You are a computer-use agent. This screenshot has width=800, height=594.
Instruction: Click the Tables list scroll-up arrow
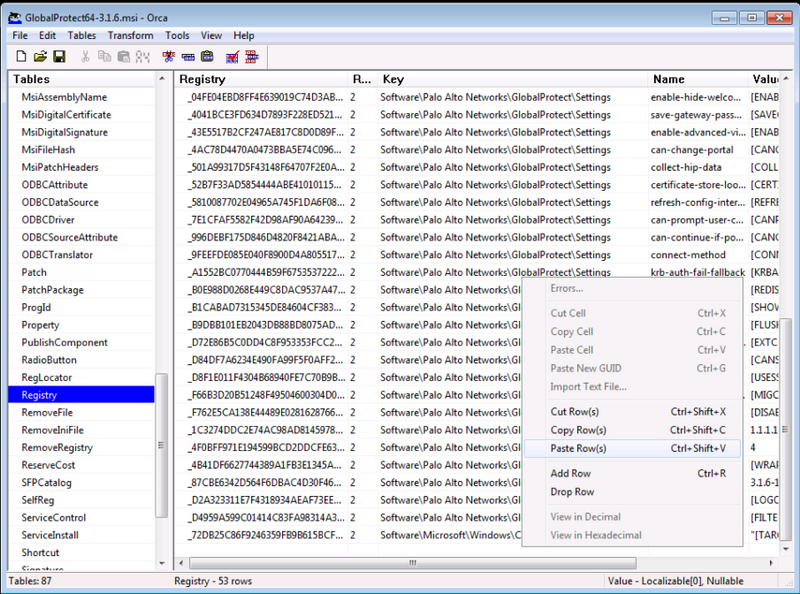tap(162, 79)
